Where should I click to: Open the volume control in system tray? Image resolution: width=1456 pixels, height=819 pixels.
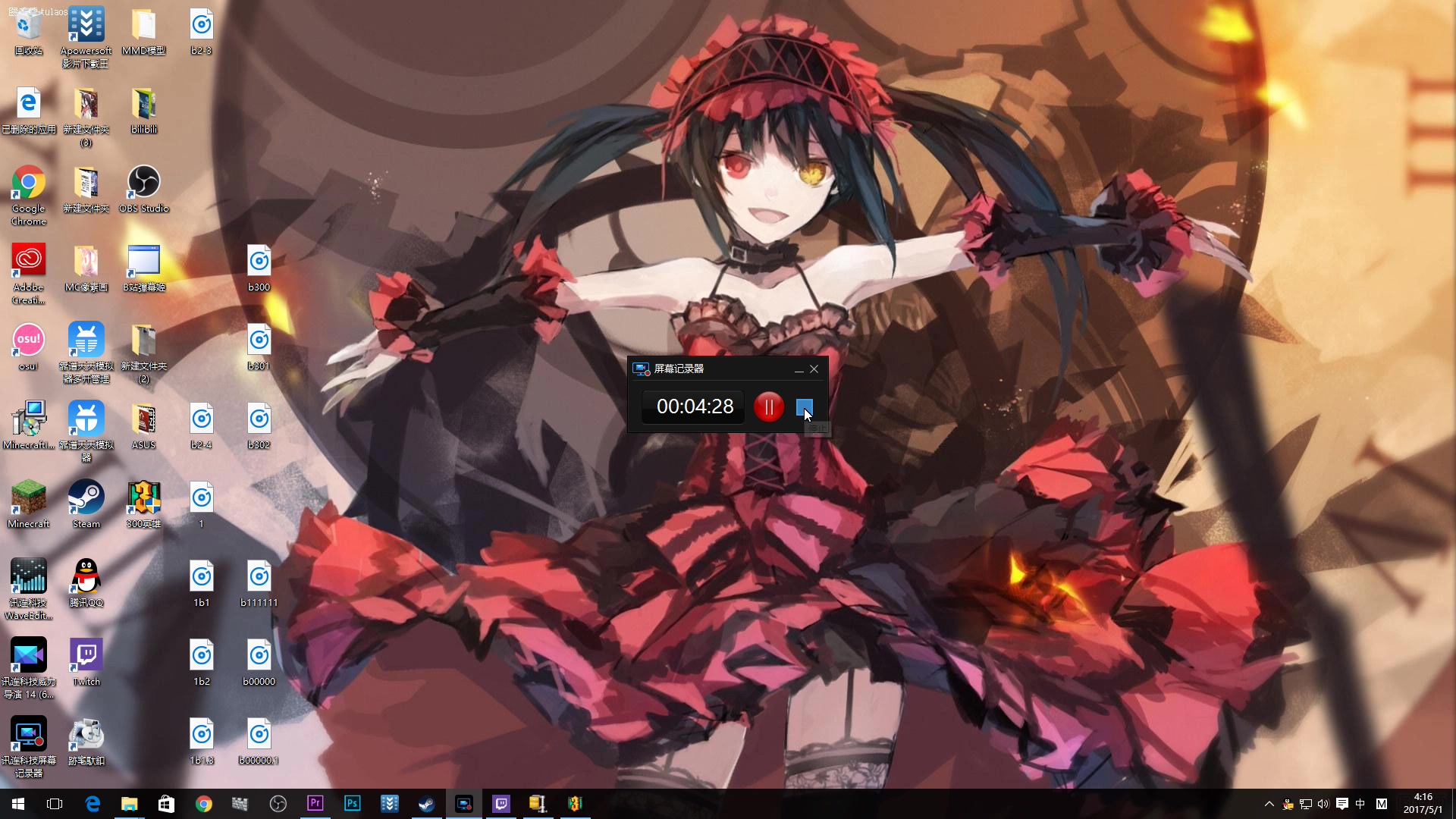(x=1323, y=804)
